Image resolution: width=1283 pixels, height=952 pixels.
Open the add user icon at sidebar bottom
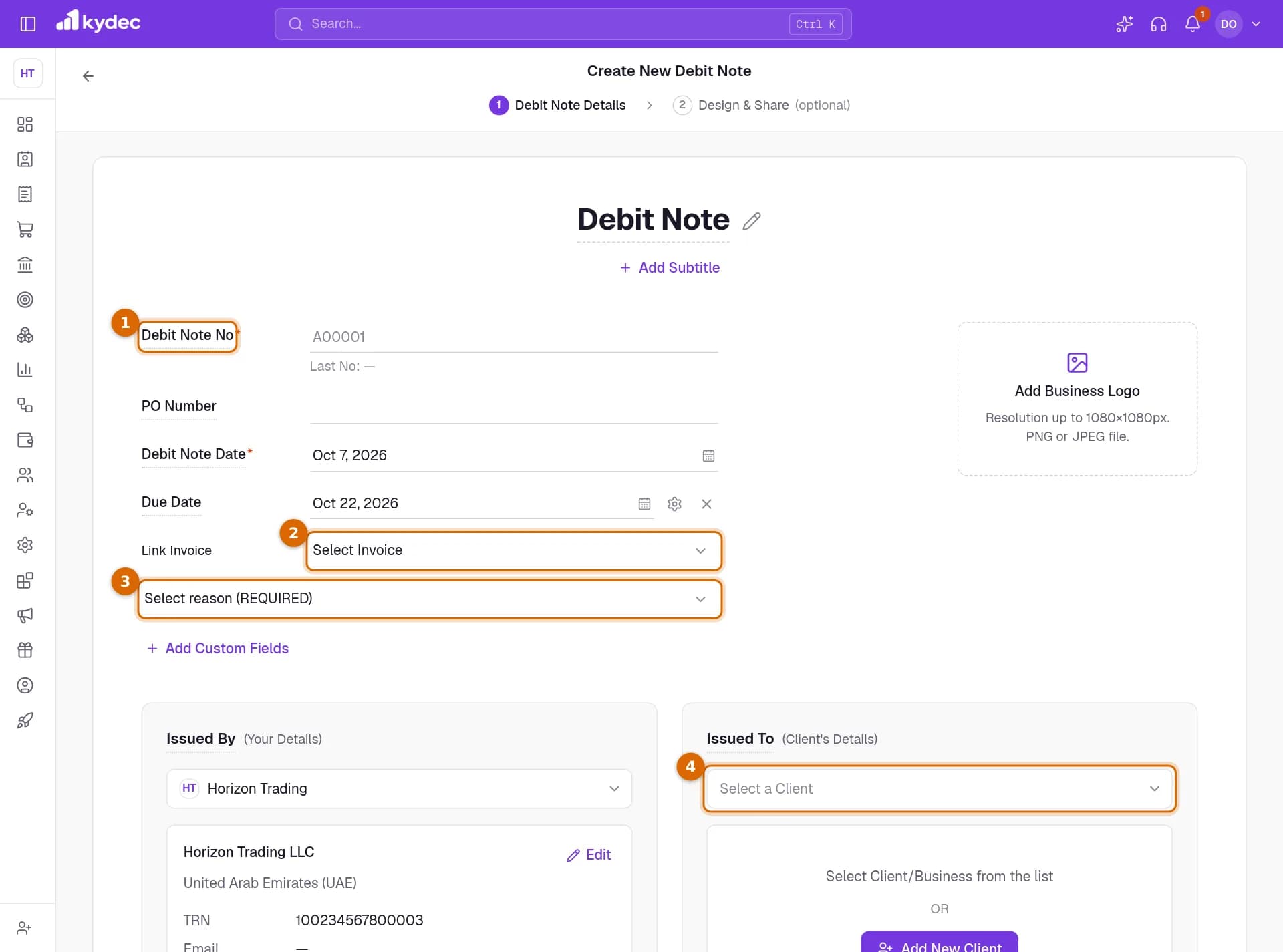tap(25, 928)
